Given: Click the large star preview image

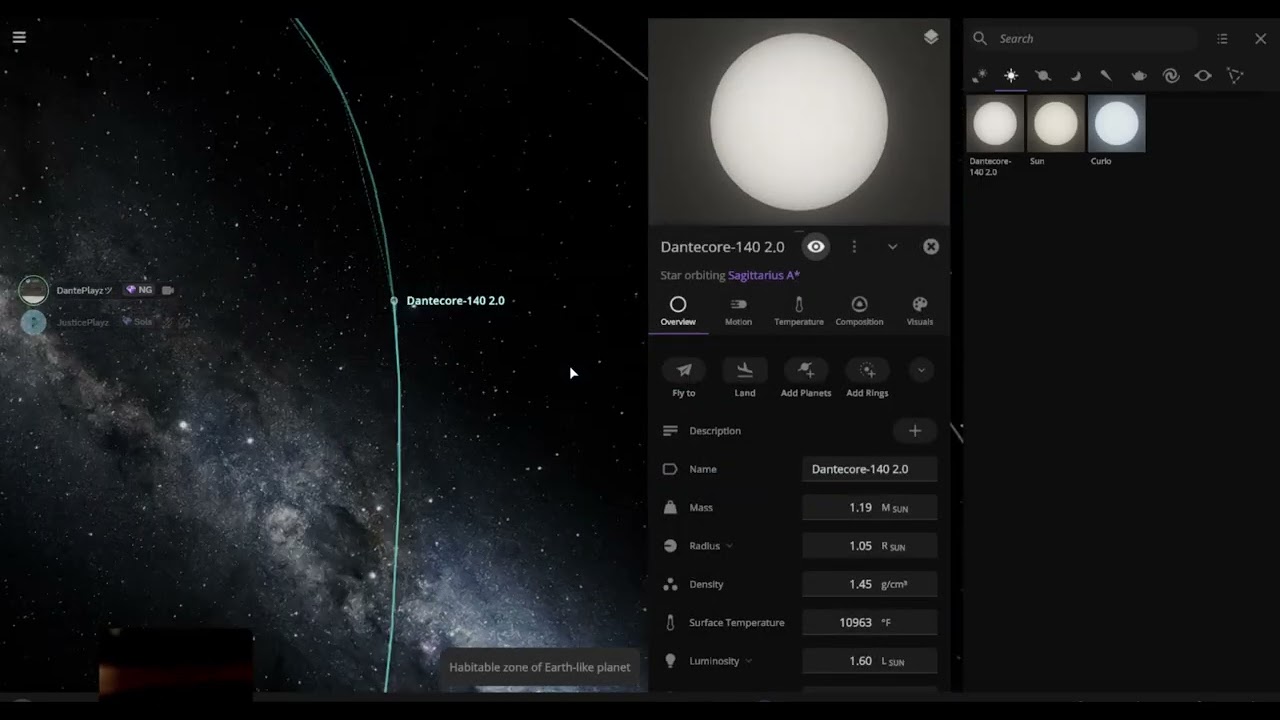Looking at the screenshot, I should click(799, 122).
